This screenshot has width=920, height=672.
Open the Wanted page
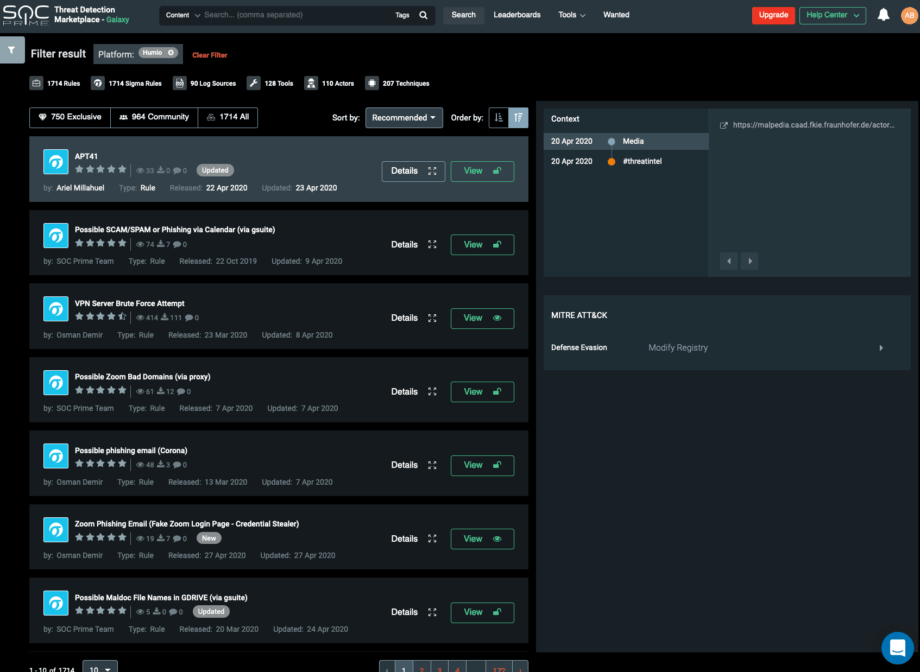pos(616,15)
